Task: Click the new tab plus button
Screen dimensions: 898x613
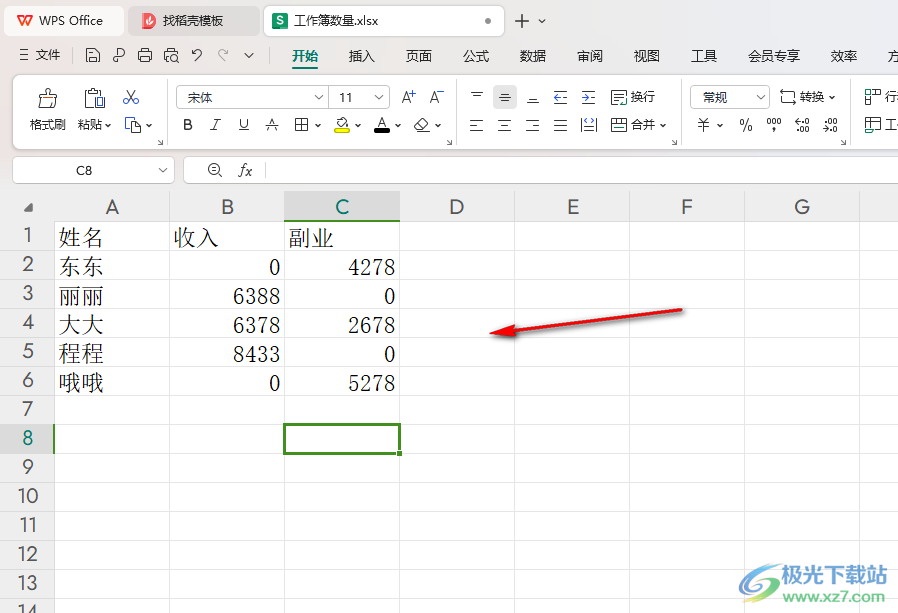Action: pos(522,21)
